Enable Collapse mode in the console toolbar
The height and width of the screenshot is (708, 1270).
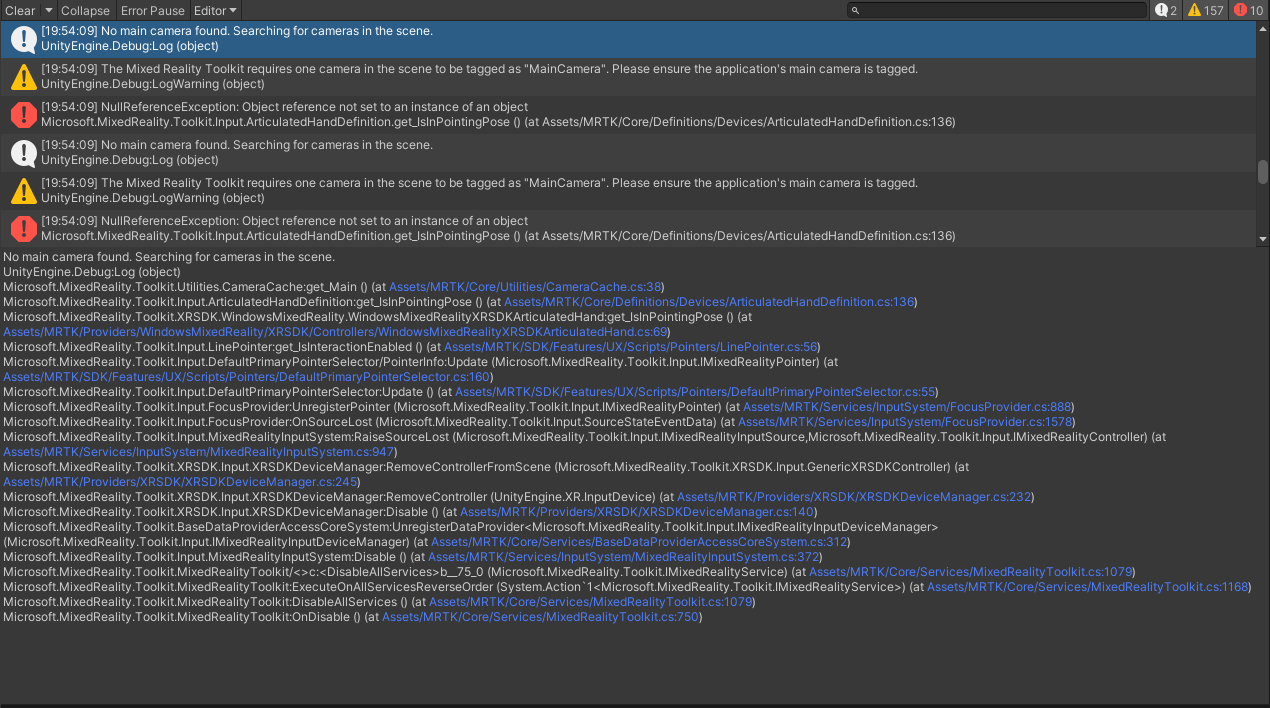click(85, 10)
